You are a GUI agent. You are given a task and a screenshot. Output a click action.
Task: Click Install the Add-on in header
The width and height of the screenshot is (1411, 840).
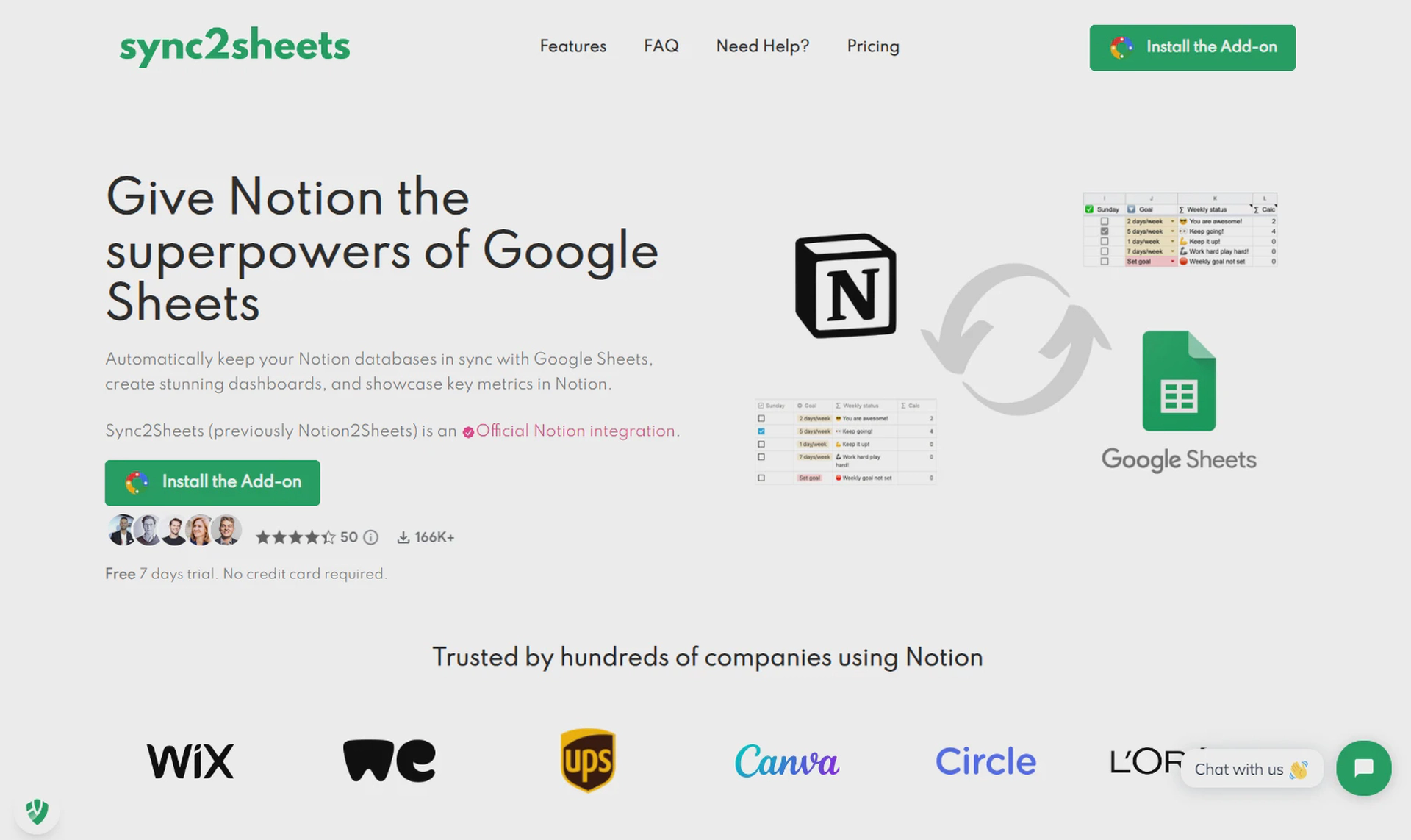pos(1192,48)
